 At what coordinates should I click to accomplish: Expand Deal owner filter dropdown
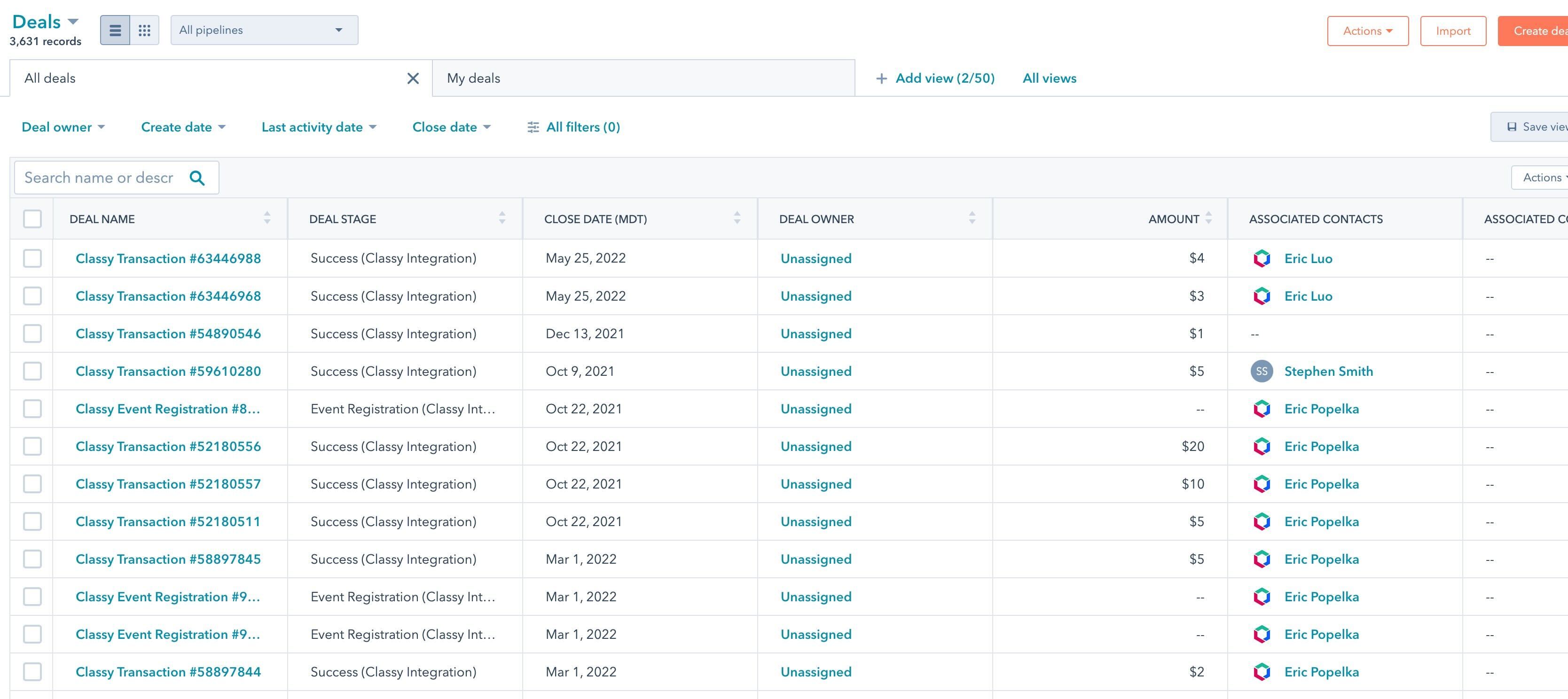tap(63, 127)
